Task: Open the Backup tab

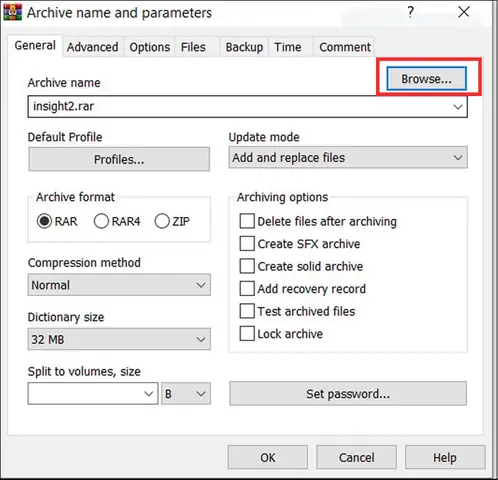Action: pyautogui.click(x=244, y=47)
